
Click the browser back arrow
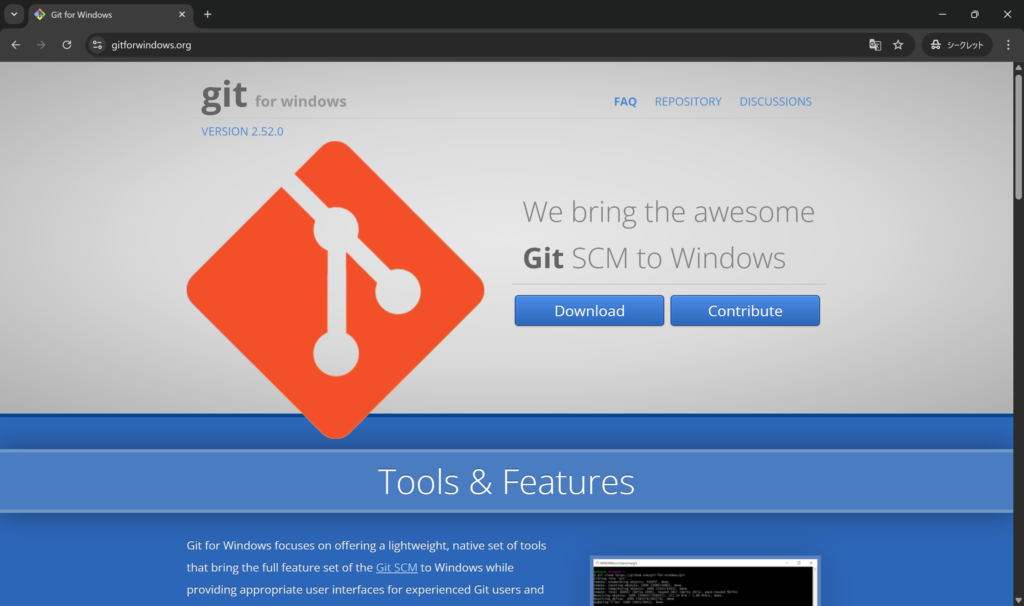tap(15, 45)
